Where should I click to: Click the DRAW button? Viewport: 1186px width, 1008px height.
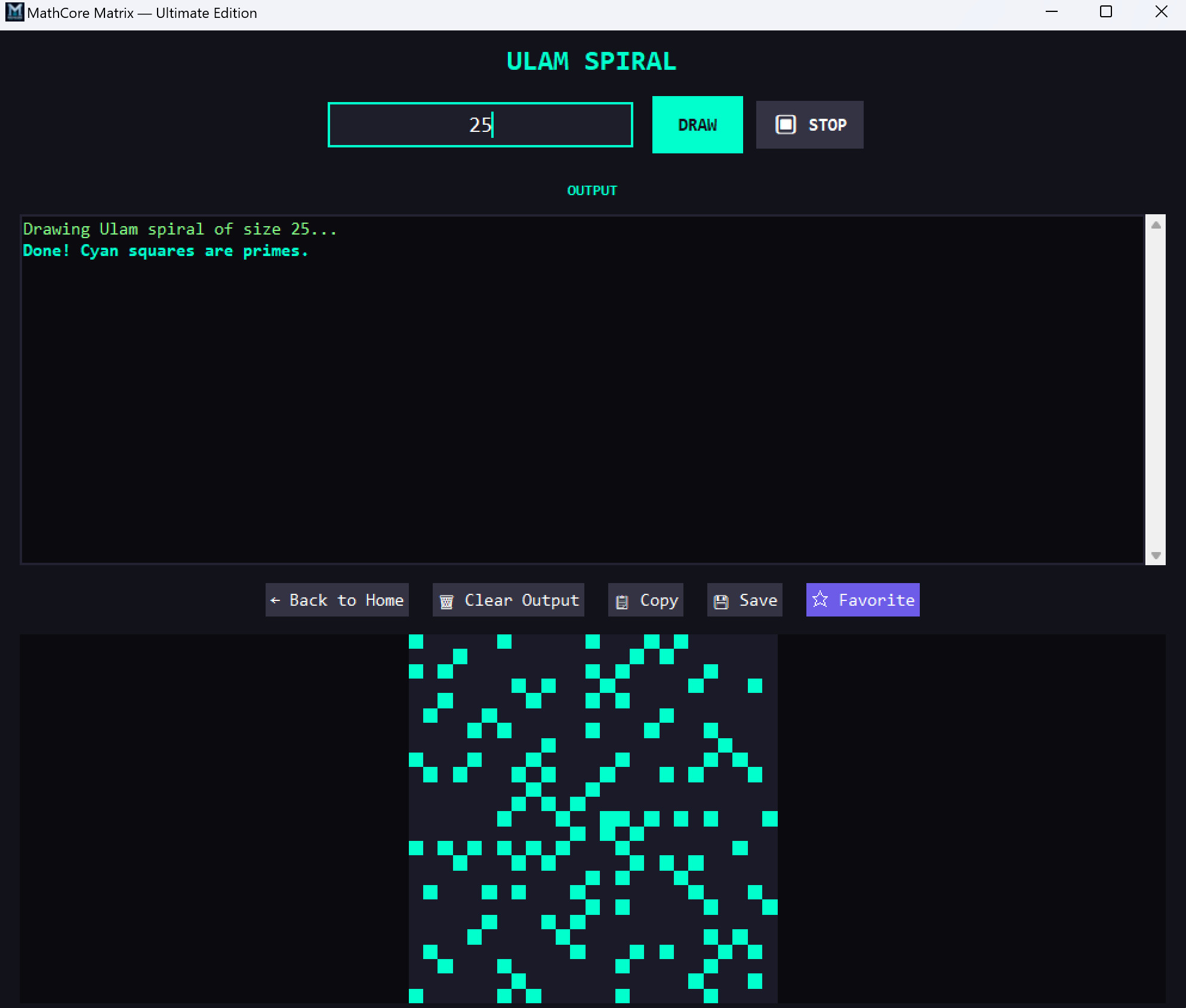point(697,125)
